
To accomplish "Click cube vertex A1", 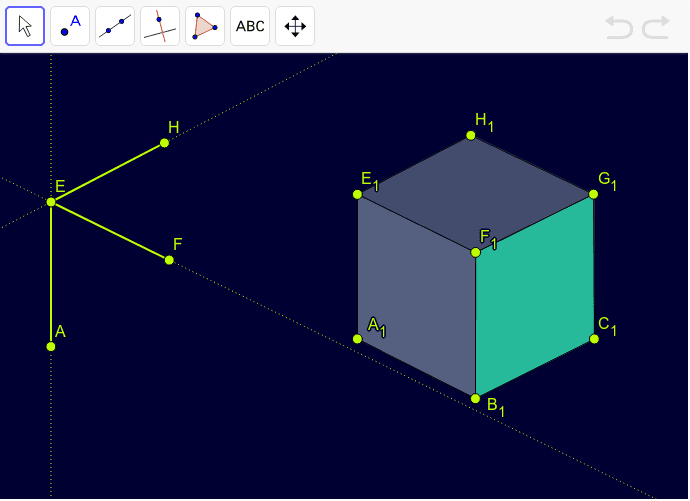I will [x=357, y=339].
